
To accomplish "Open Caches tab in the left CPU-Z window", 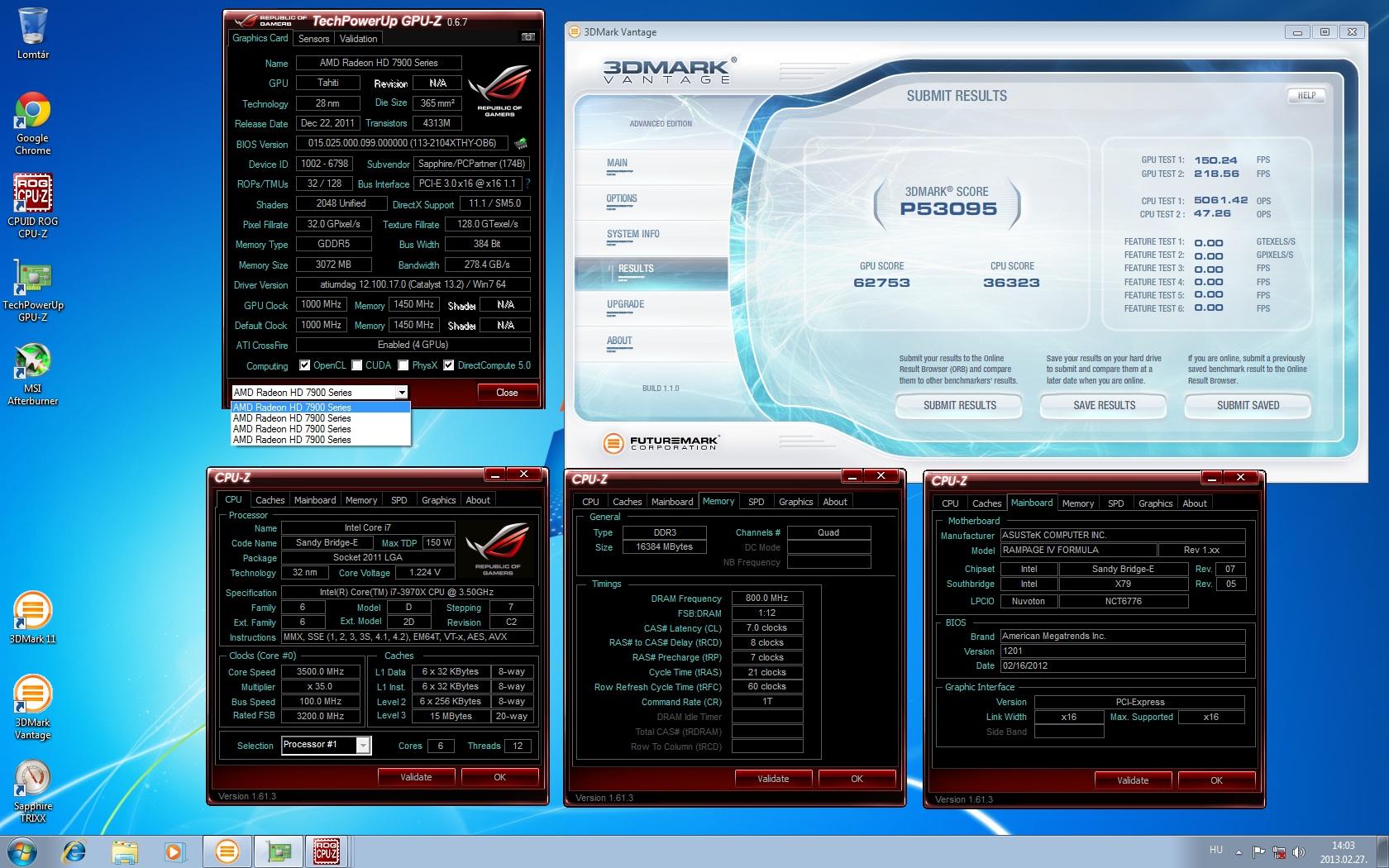I will 270,500.
